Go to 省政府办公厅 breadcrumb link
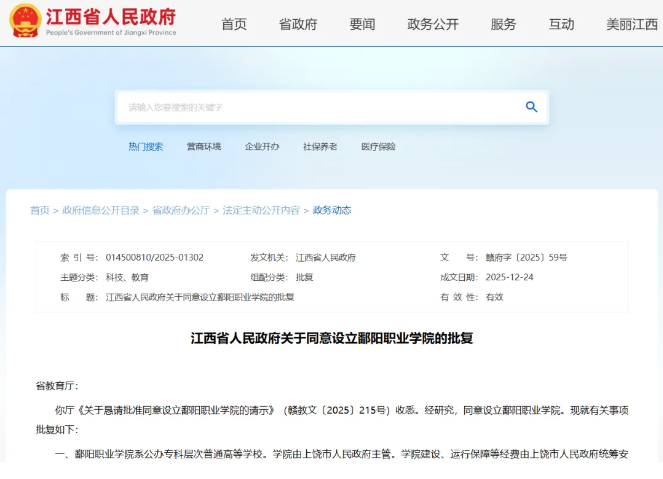 [181, 210]
